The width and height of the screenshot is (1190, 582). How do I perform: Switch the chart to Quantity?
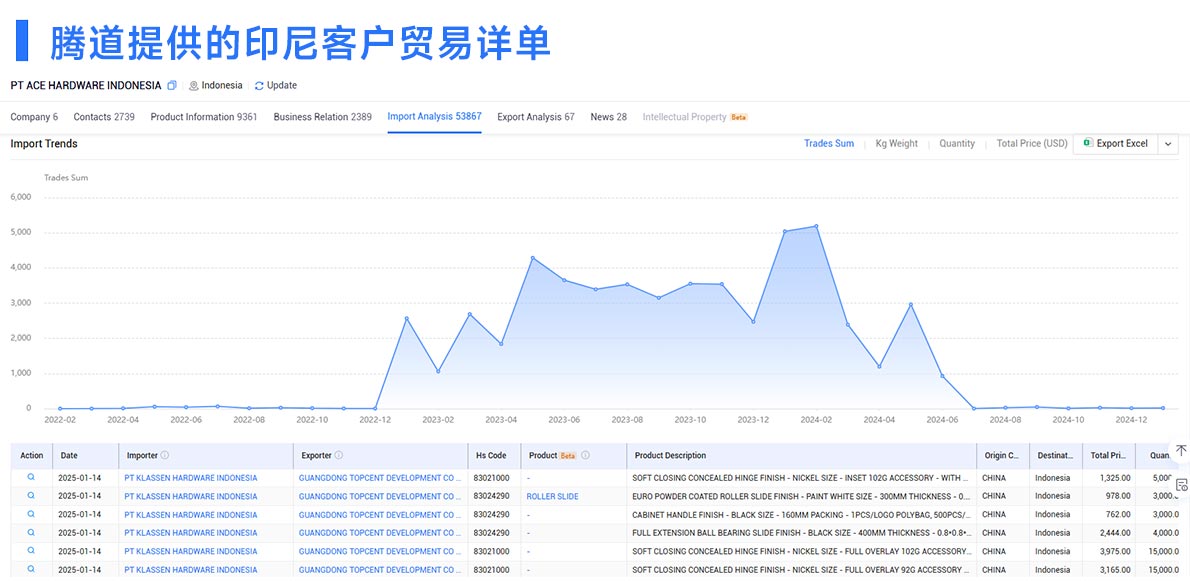click(x=957, y=143)
